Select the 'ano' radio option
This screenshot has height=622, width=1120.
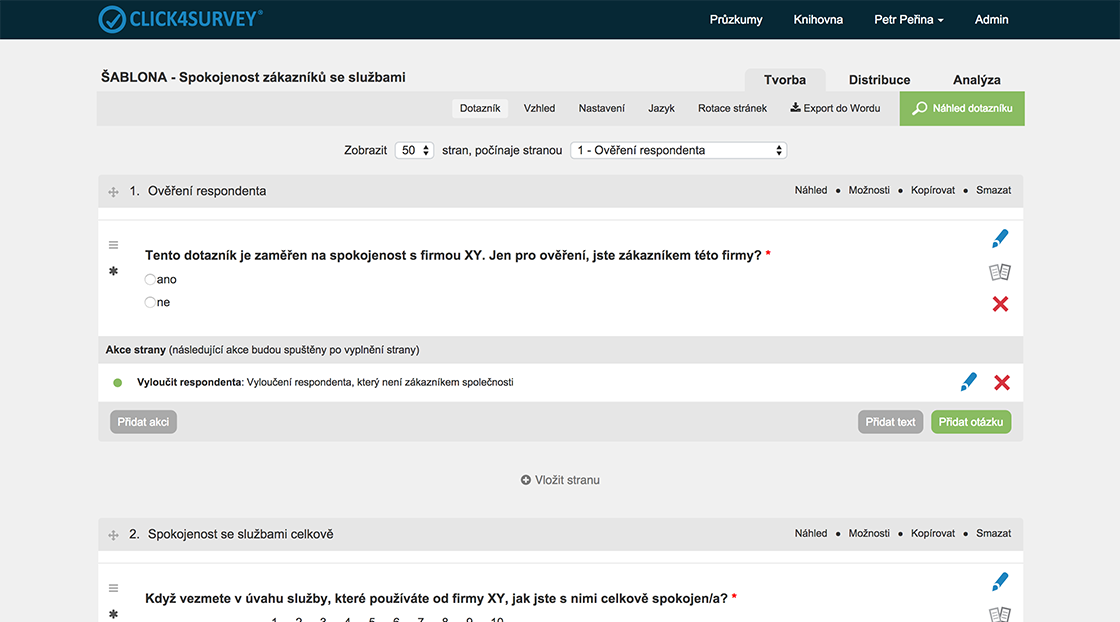(150, 280)
